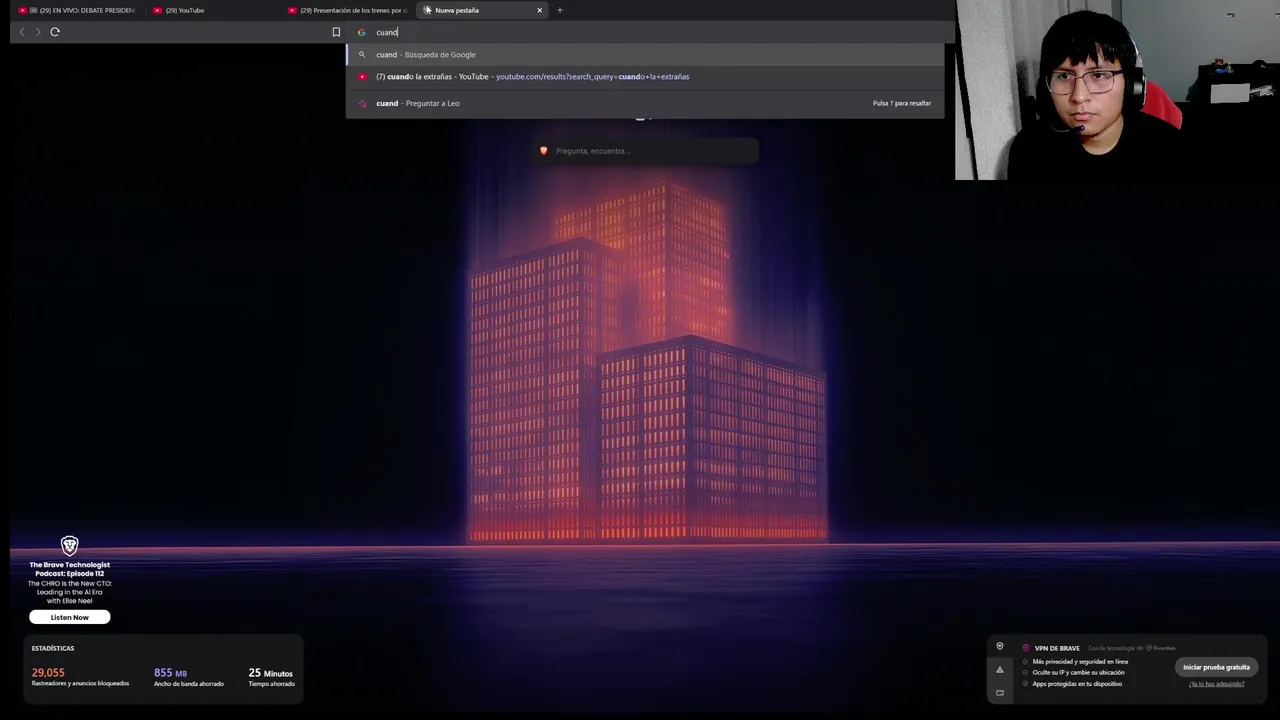Click the Listen Now button

[x=70, y=617]
